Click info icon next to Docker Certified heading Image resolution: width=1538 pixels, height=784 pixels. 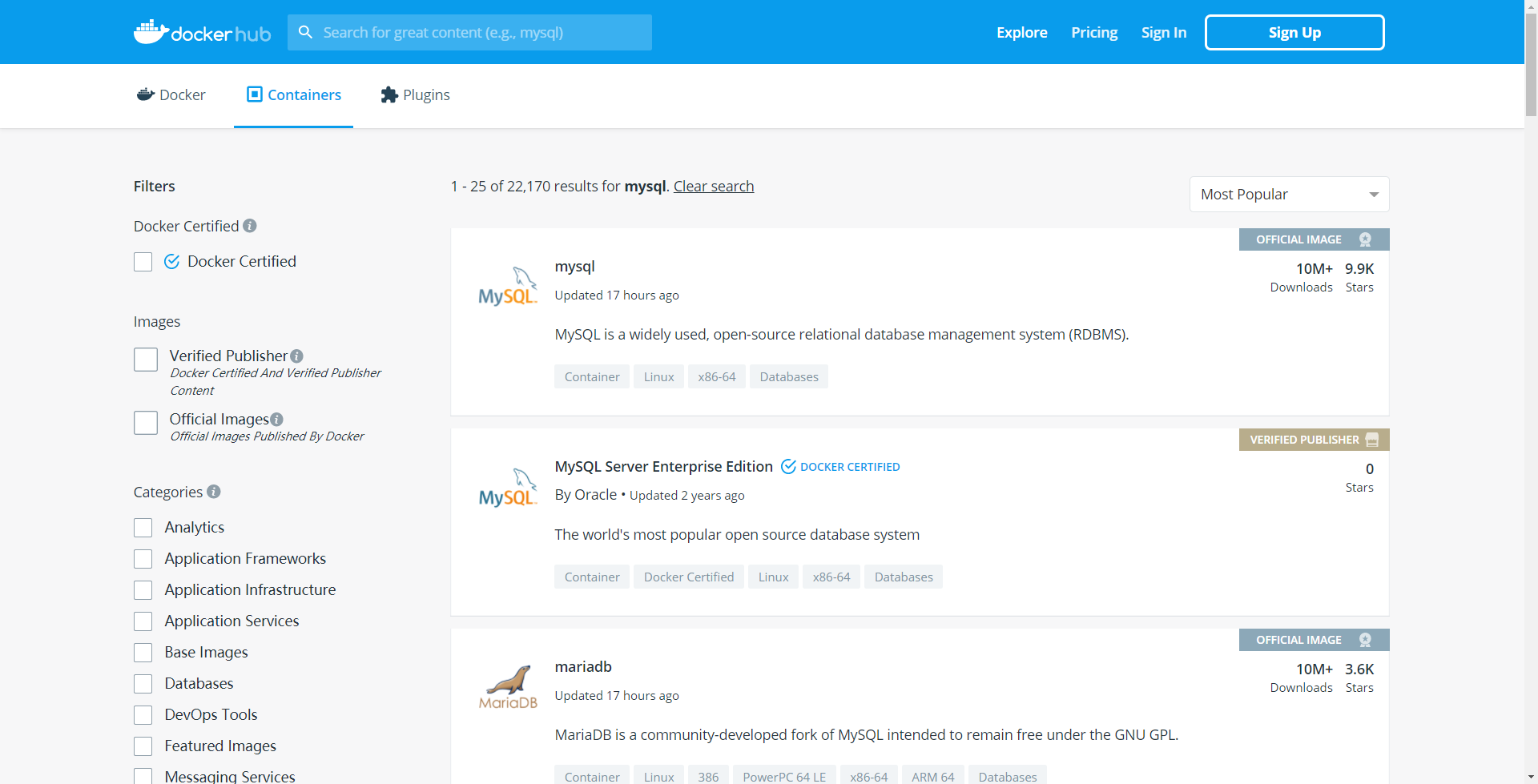pos(250,226)
